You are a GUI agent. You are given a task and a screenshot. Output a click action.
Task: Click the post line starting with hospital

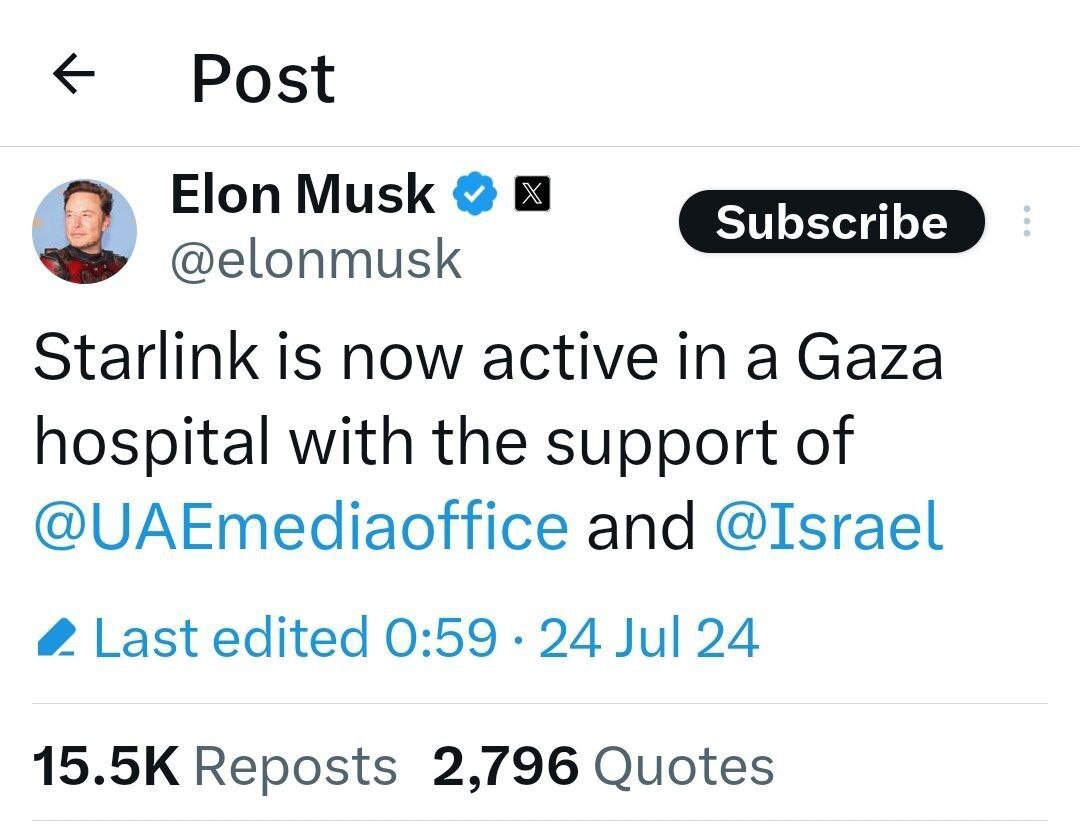(443, 441)
